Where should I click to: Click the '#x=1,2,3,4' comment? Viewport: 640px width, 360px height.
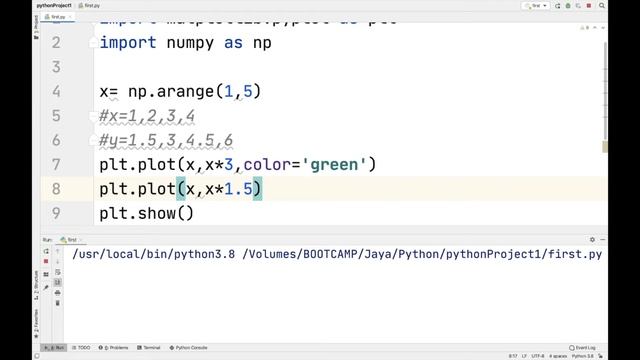coord(147,116)
